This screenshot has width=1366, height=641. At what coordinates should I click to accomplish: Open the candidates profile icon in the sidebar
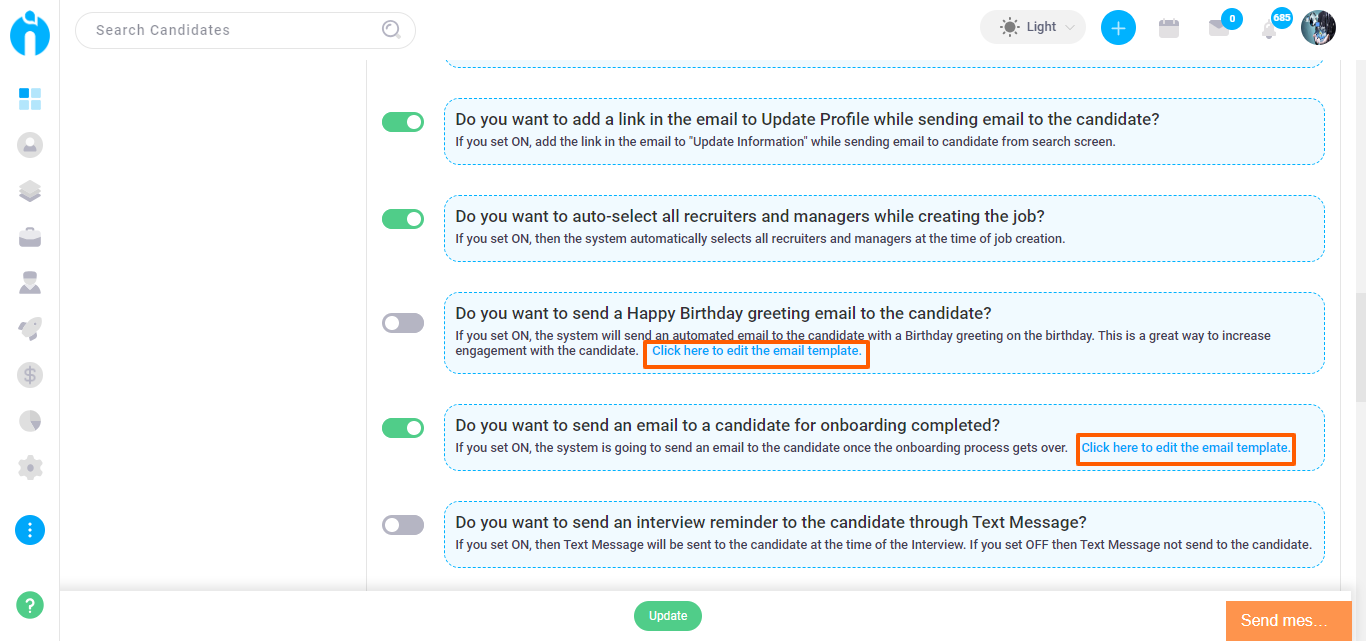[30, 145]
